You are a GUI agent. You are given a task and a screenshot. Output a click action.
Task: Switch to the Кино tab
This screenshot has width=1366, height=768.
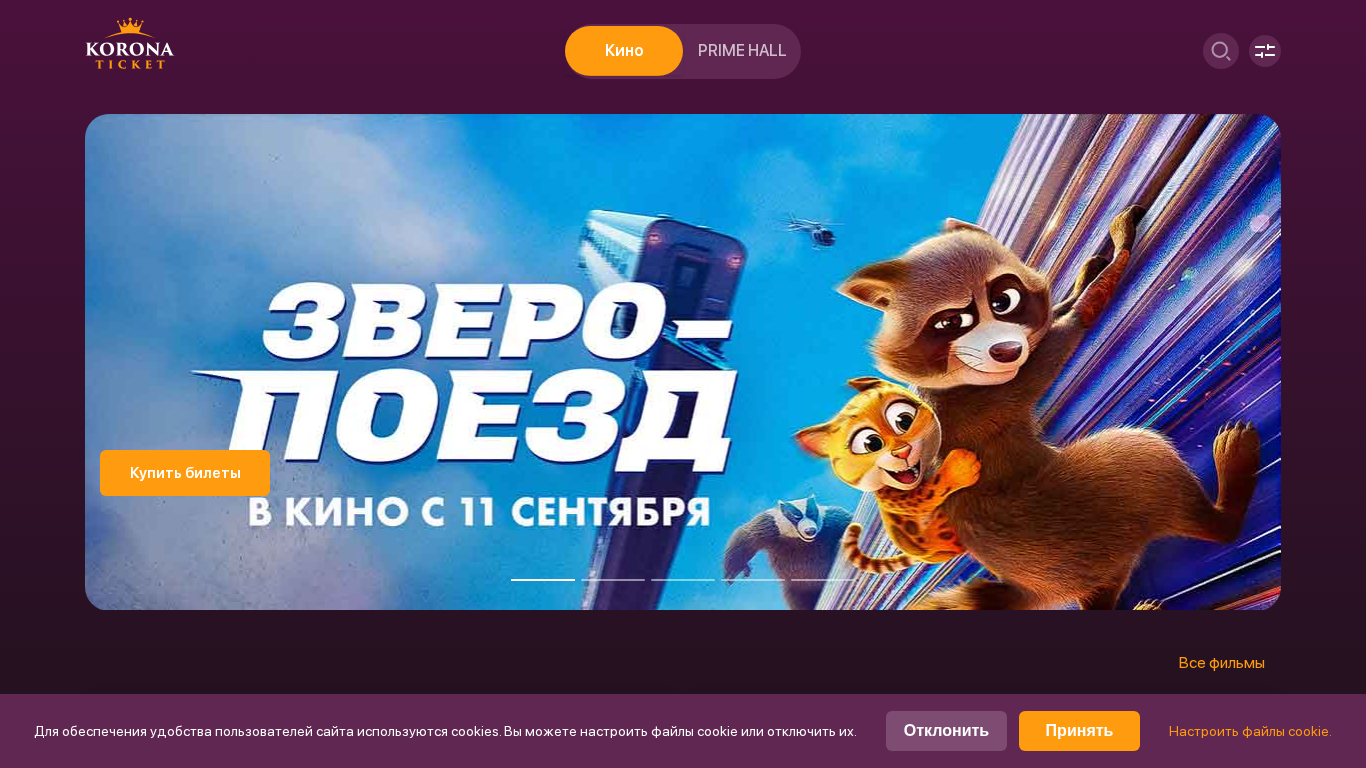(624, 51)
